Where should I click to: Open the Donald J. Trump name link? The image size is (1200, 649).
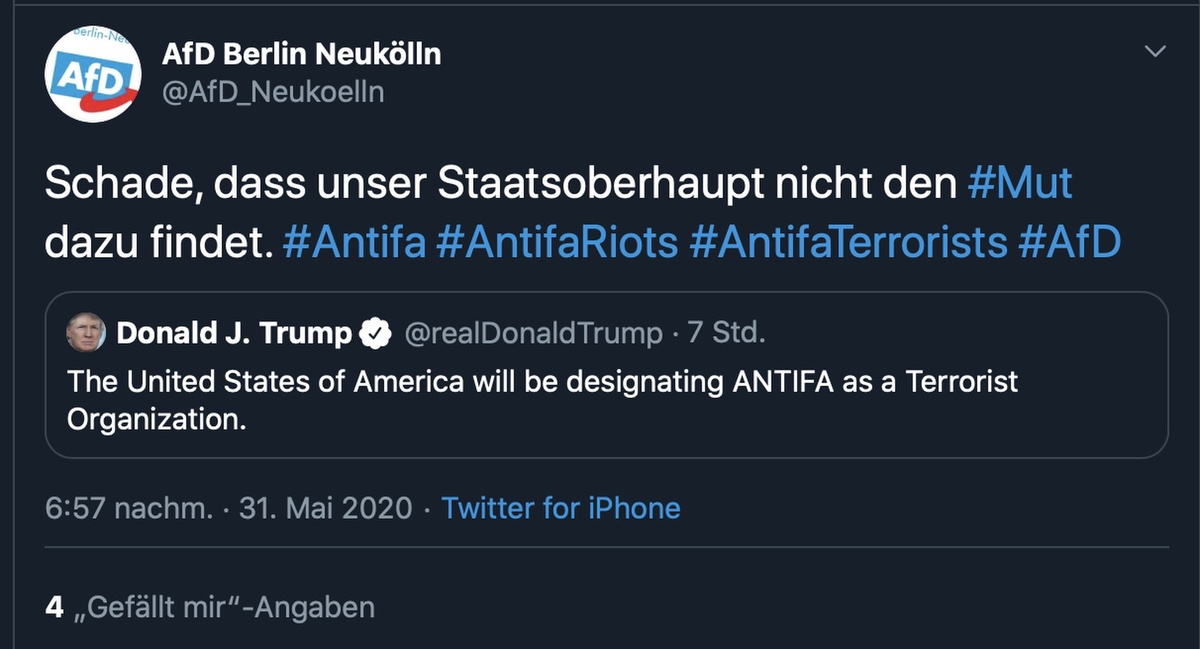pos(234,333)
